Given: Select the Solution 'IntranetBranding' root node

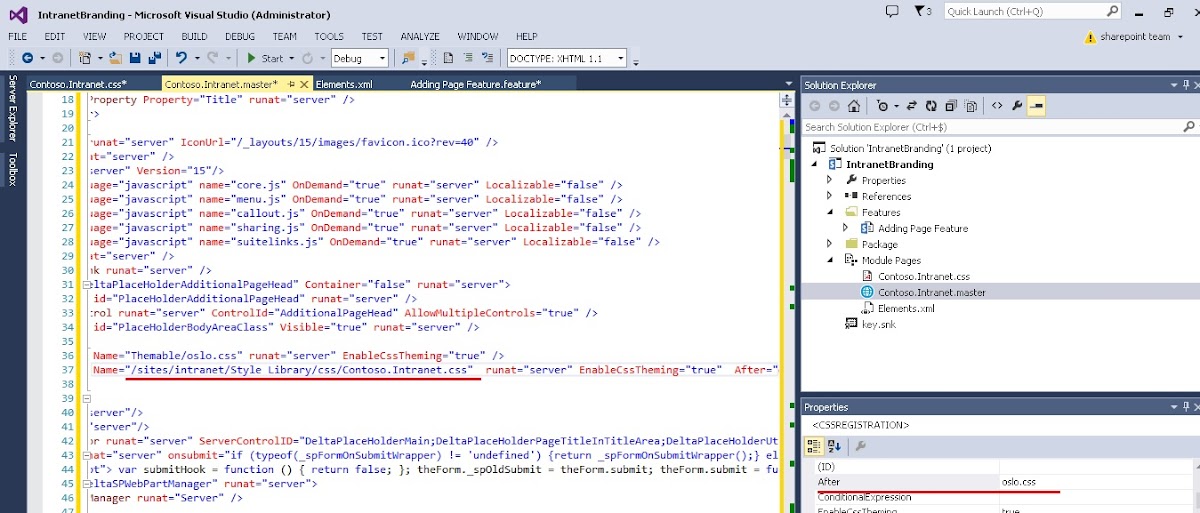Looking at the screenshot, I should coord(902,148).
